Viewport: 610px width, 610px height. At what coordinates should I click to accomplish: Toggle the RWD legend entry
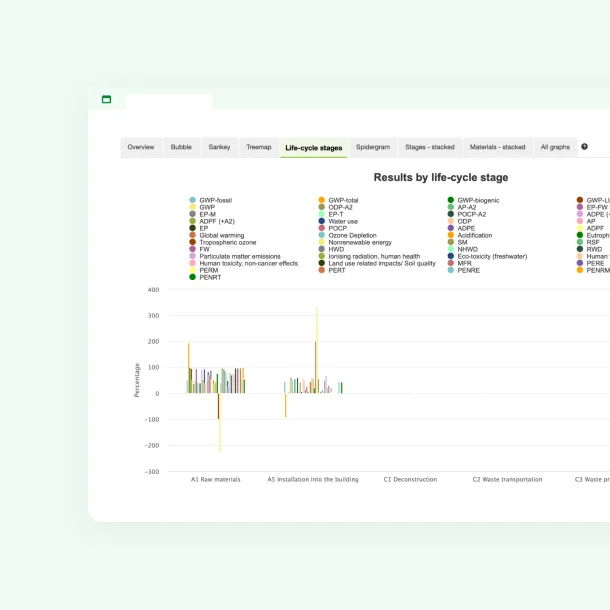(589, 249)
